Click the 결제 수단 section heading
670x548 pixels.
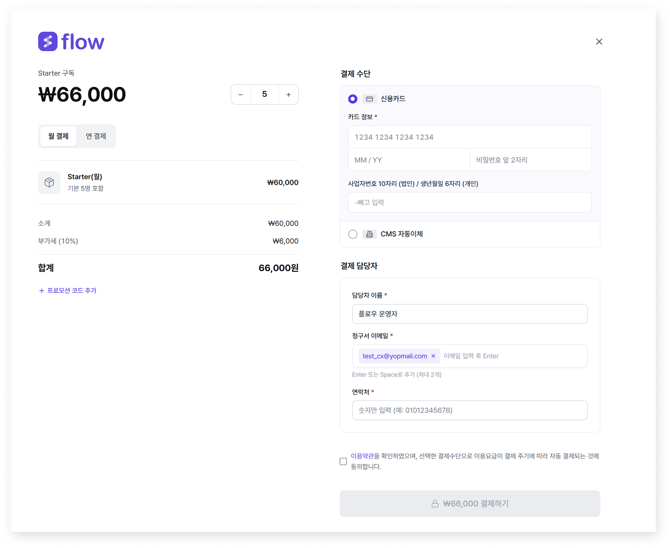355,74
